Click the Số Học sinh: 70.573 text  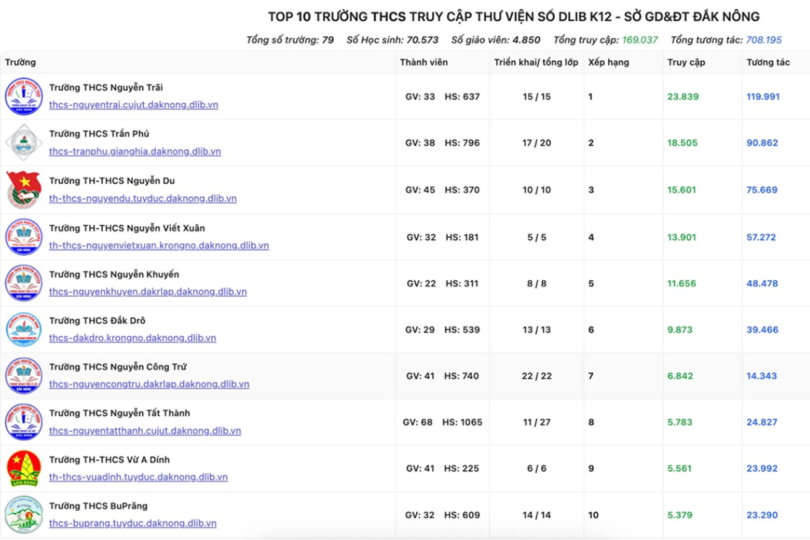click(392, 40)
